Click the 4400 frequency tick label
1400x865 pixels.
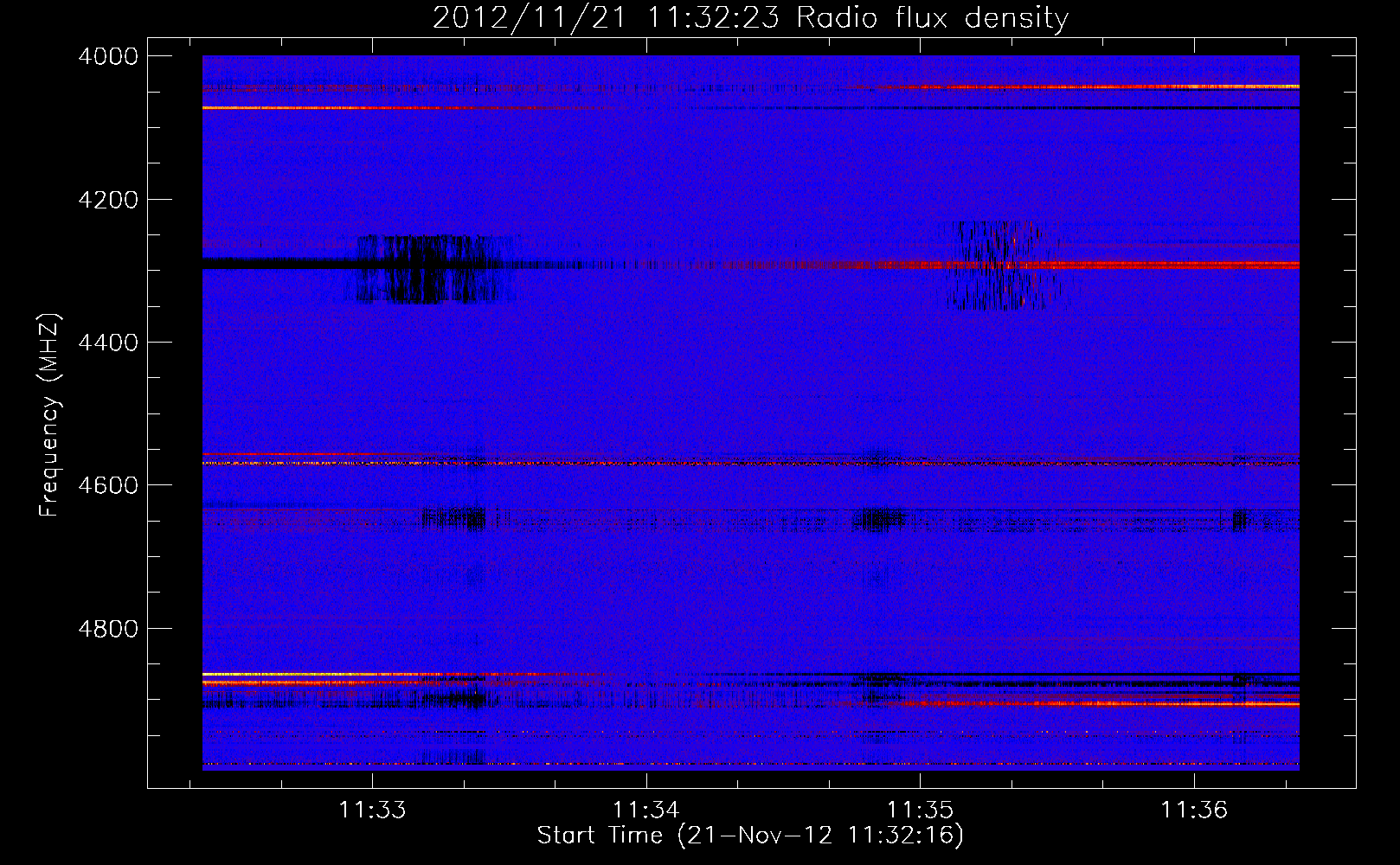108,343
